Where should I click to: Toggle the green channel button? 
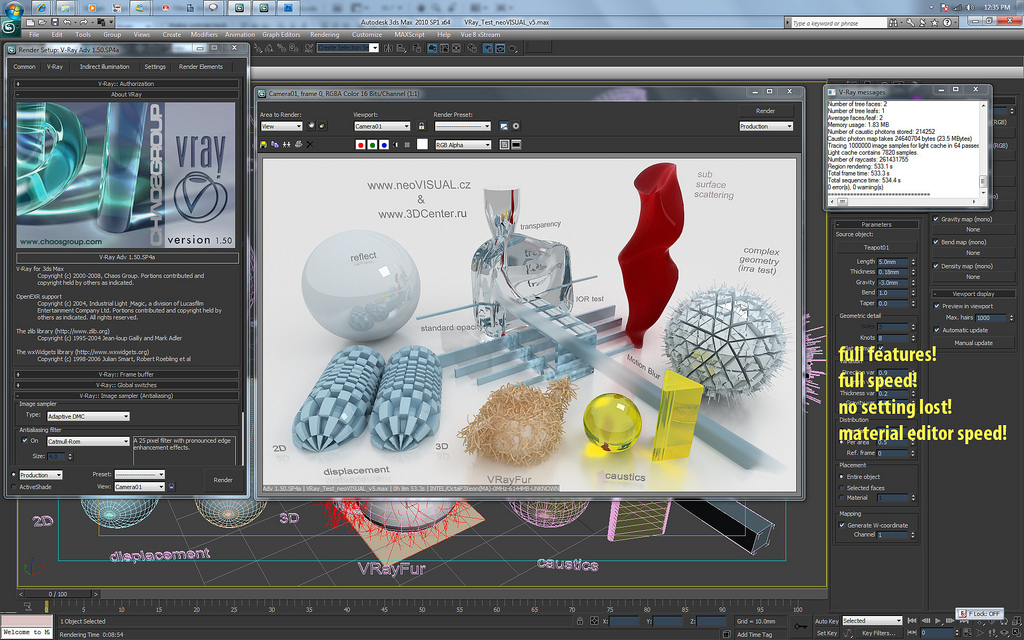coord(372,145)
